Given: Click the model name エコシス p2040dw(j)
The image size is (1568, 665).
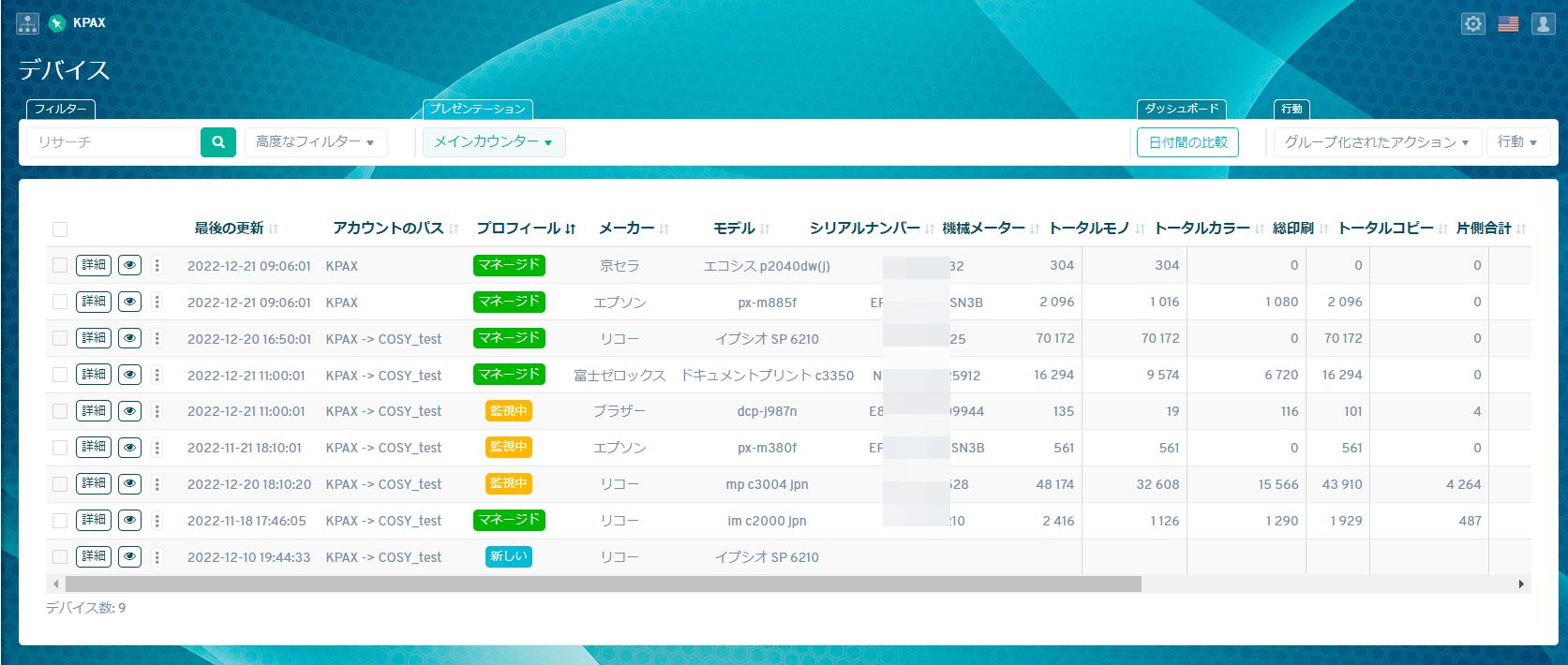Looking at the screenshot, I should coord(767,266).
